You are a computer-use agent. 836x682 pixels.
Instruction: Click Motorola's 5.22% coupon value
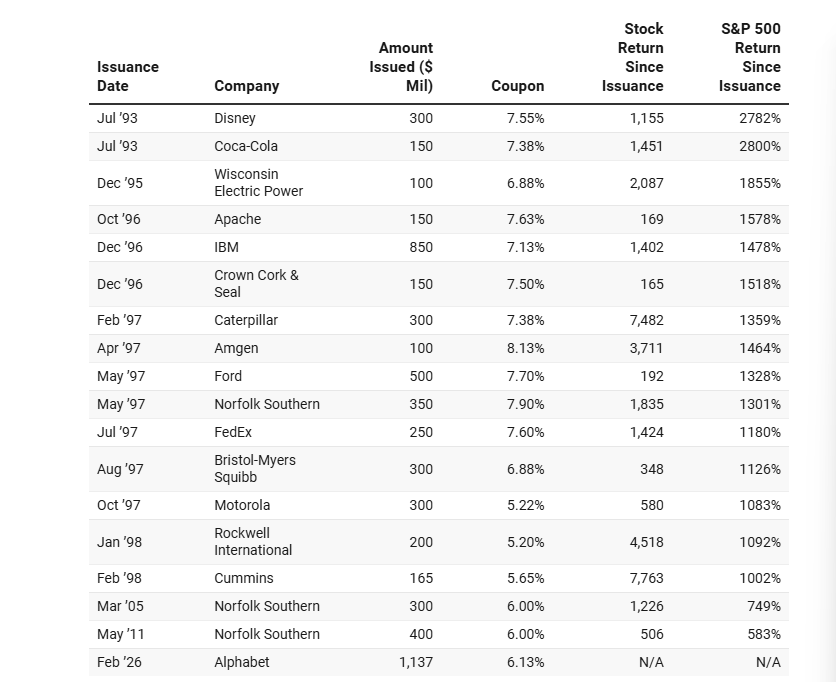(525, 505)
